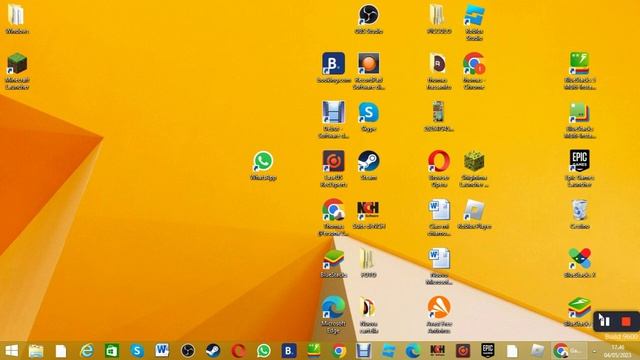This screenshot has height=360, width=640.
Task: Stop the screen recording with red square
Action: [x=626, y=321]
